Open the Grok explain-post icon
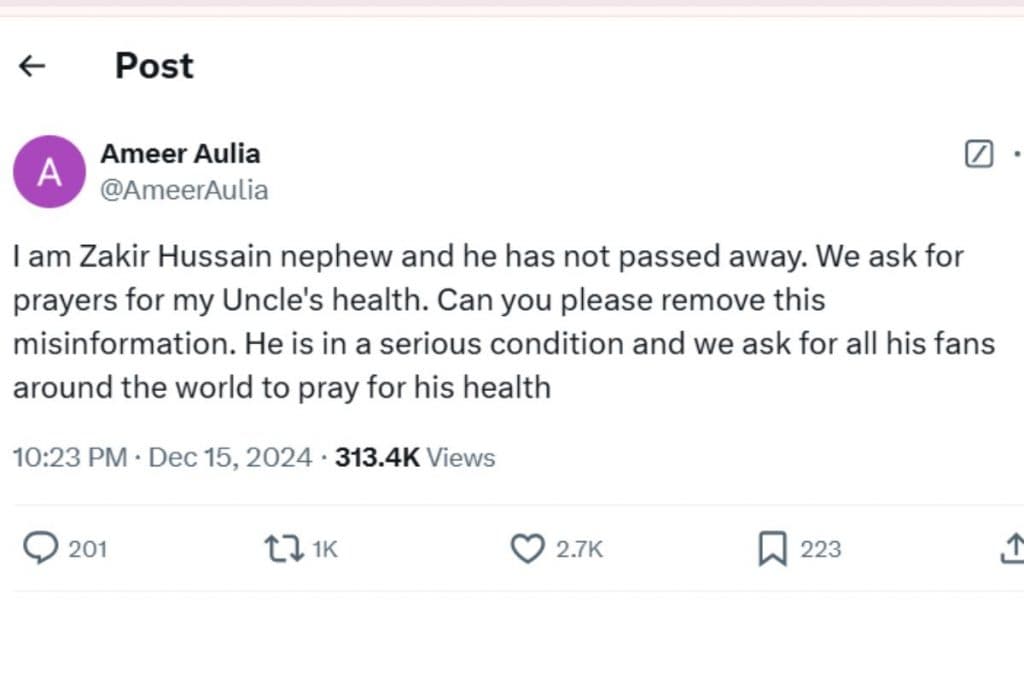 coord(979,154)
